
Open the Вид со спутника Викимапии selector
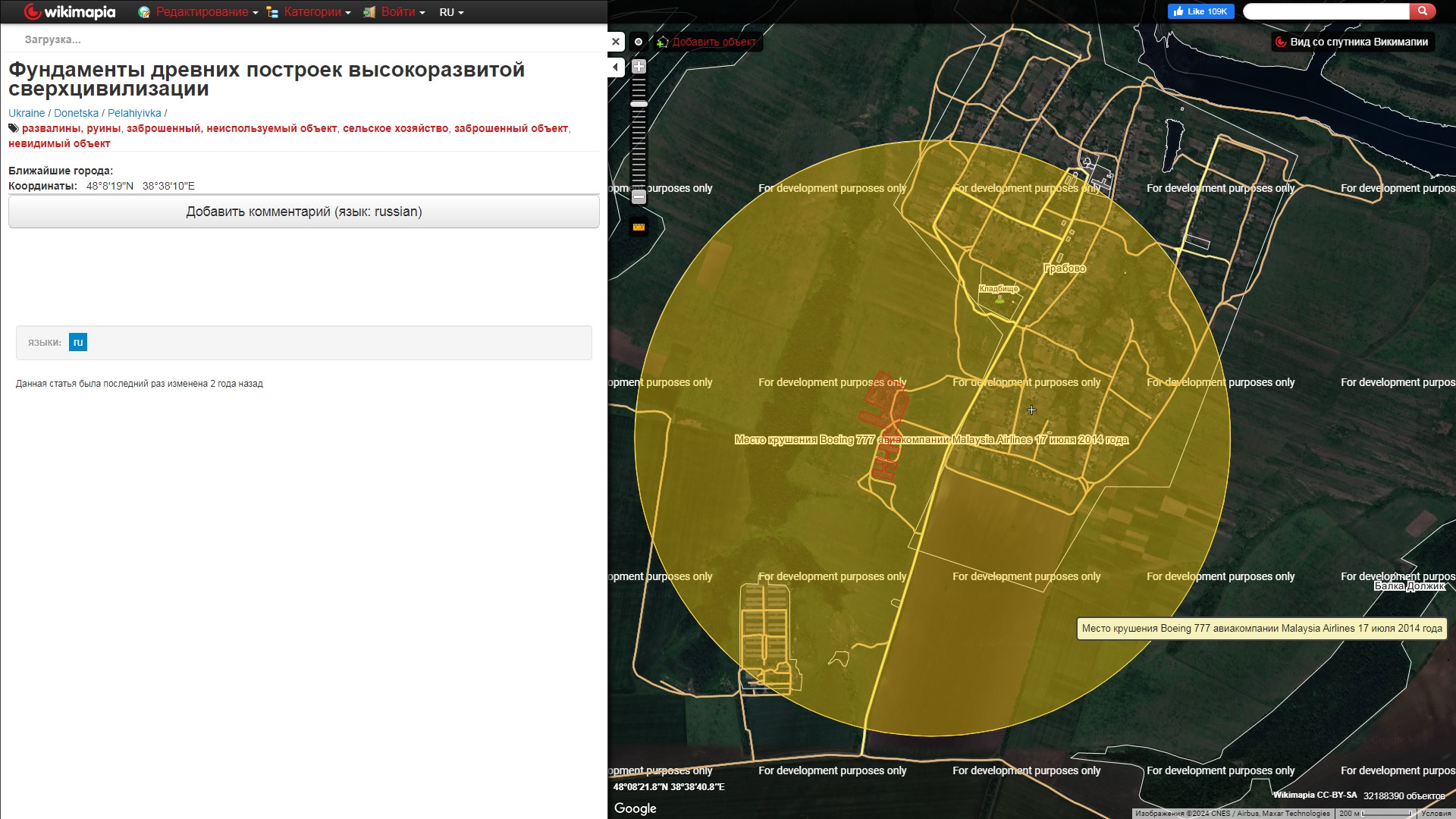(x=1352, y=42)
